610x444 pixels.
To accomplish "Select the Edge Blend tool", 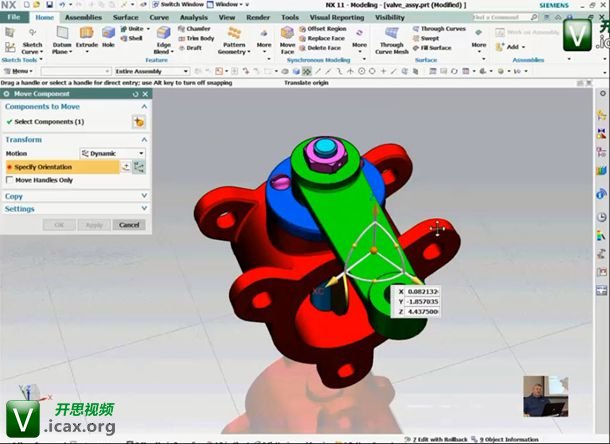I will [163, 40].
